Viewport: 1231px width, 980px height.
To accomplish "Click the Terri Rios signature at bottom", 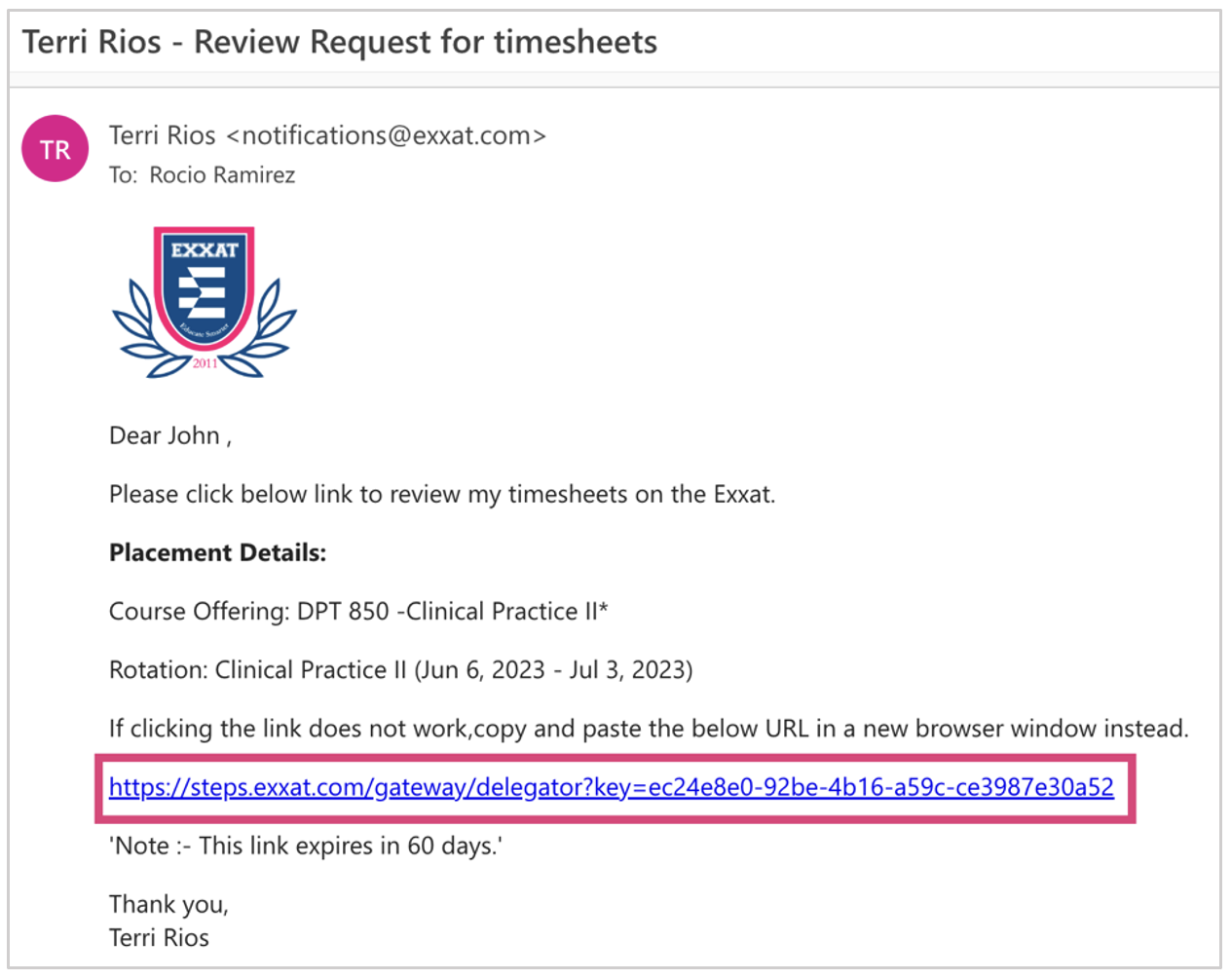I will click(x=159, y=937).
